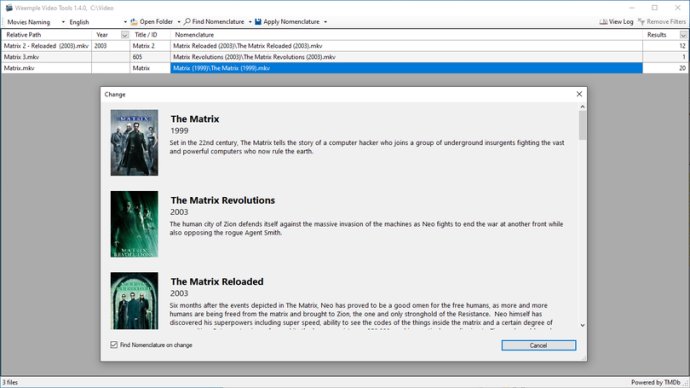Click the Results column header label
The width and height of the screenshot is (690, 388).
tap(657, 35)
